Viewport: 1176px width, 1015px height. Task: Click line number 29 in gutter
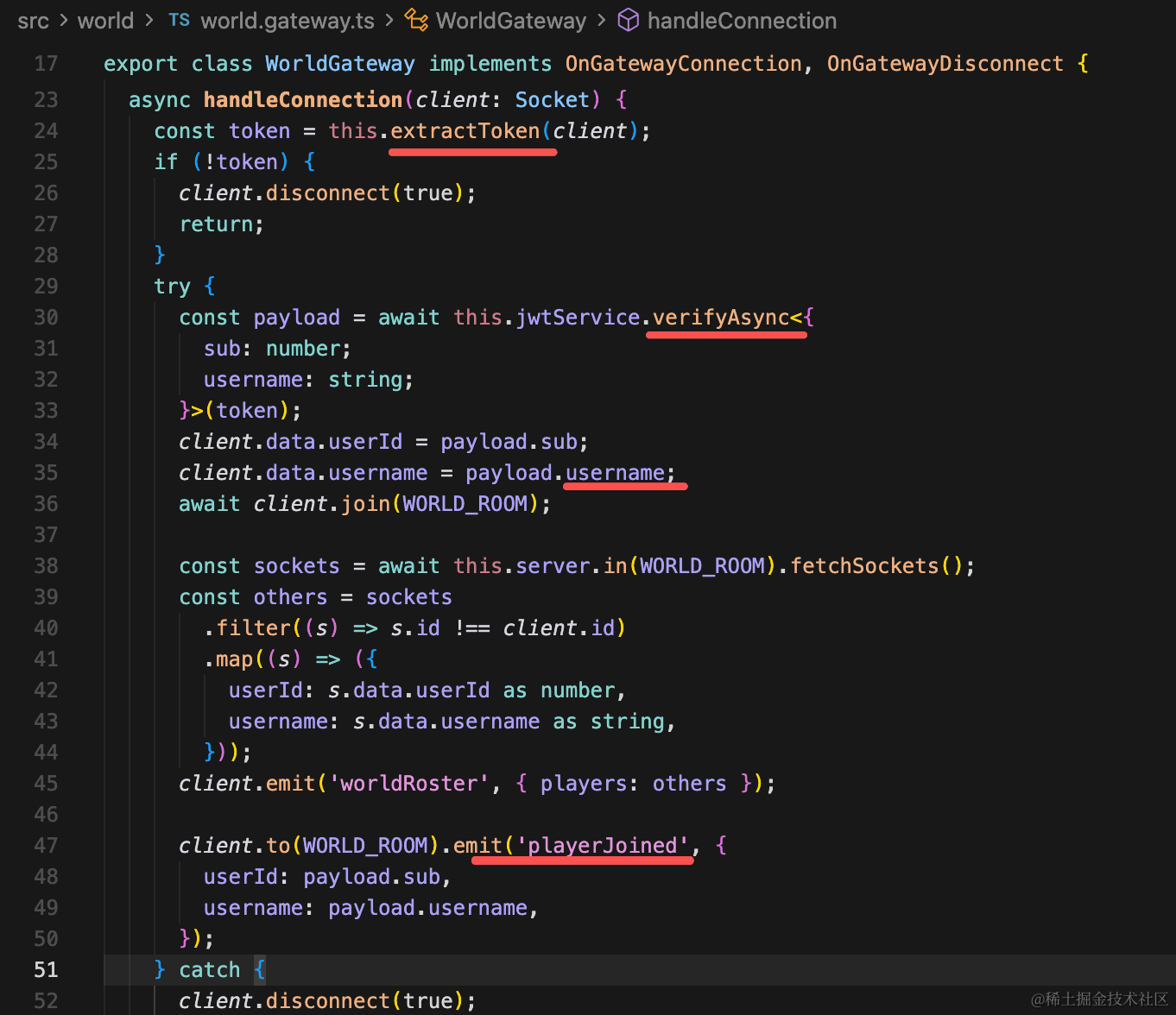tap(46, 287)
